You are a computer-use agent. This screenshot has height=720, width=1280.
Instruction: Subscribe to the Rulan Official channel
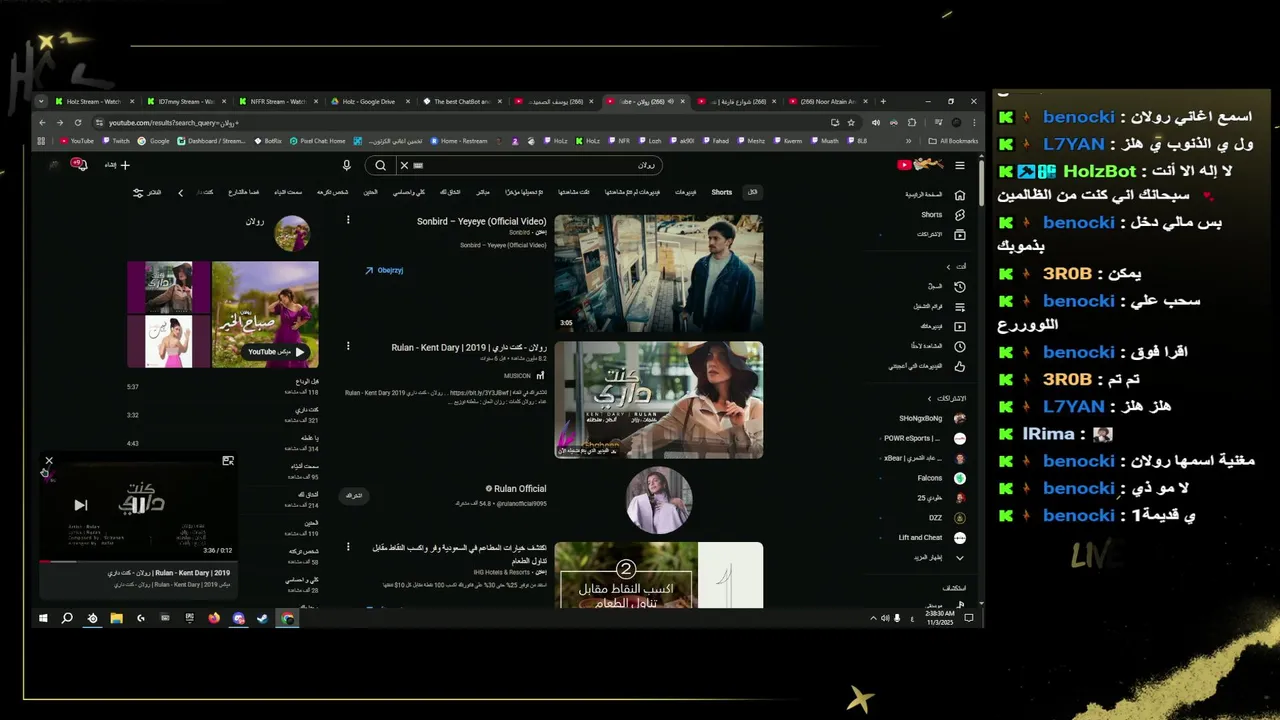[x=354, y=495]
